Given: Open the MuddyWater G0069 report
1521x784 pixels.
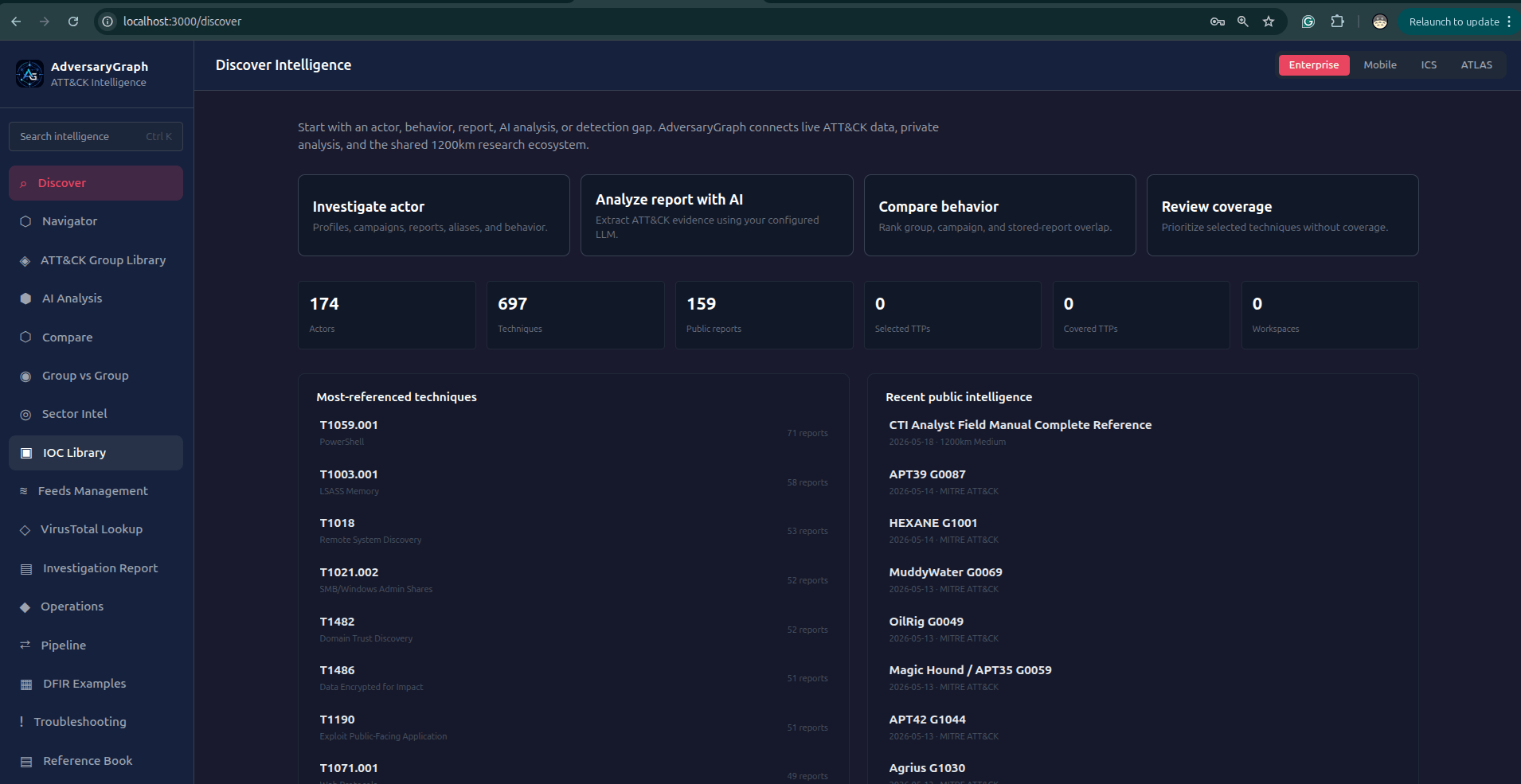Looking at the screenshot, I should [x=1143, y=580].
